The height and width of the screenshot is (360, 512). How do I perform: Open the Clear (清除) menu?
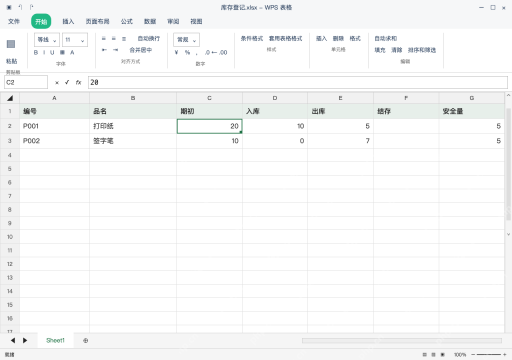[x=397, y=50]
